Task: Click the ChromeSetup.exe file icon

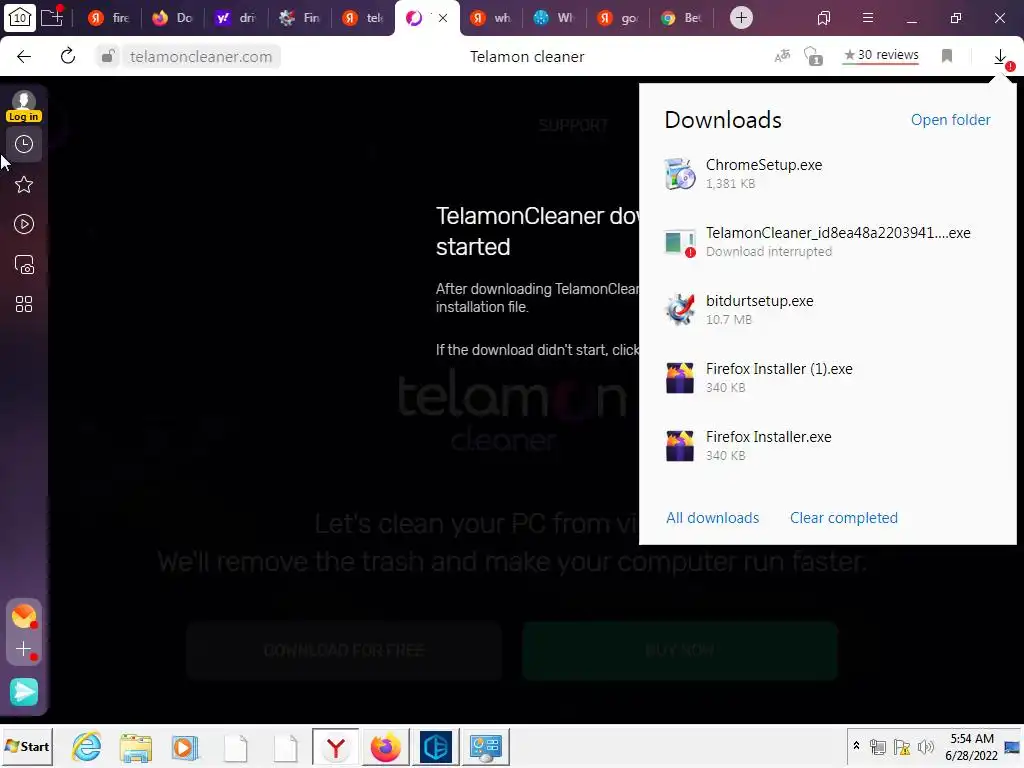Action: [x=680, y=174]
